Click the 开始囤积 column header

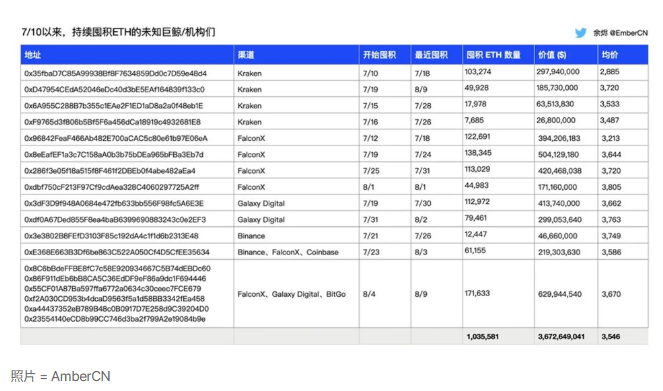tap(379, 55)
